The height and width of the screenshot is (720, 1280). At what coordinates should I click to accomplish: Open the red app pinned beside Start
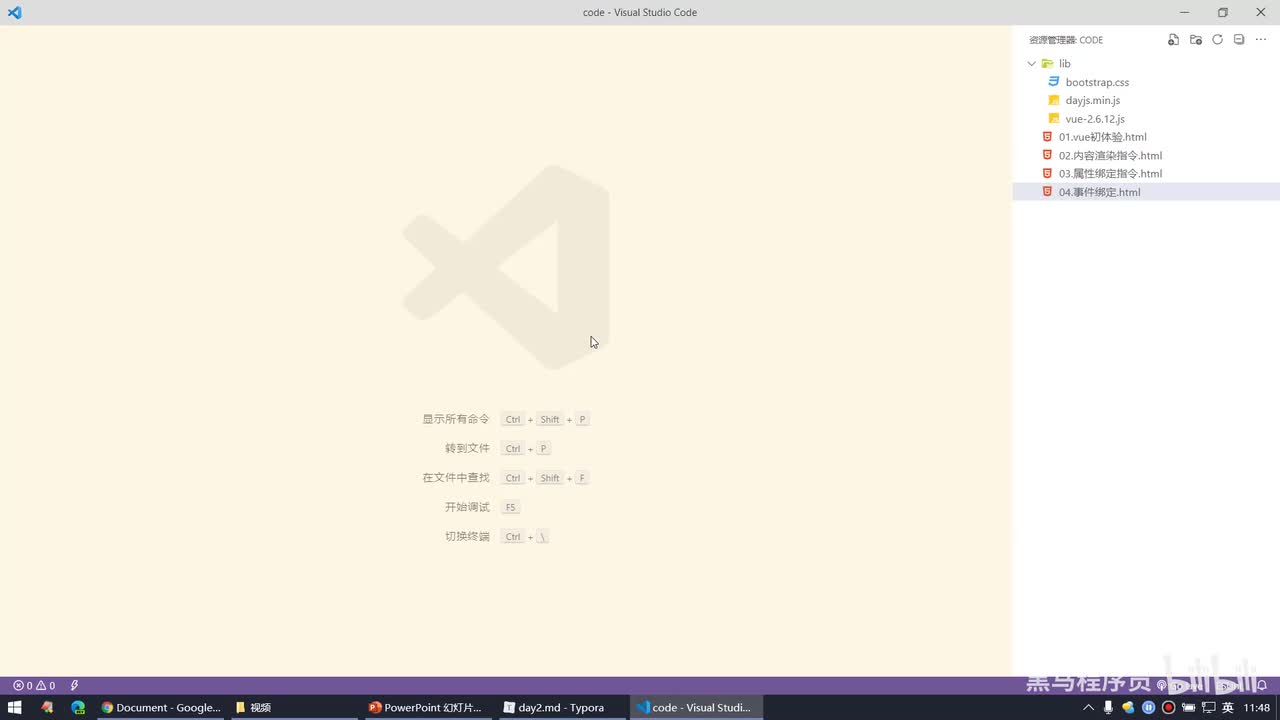click(46, 707)
